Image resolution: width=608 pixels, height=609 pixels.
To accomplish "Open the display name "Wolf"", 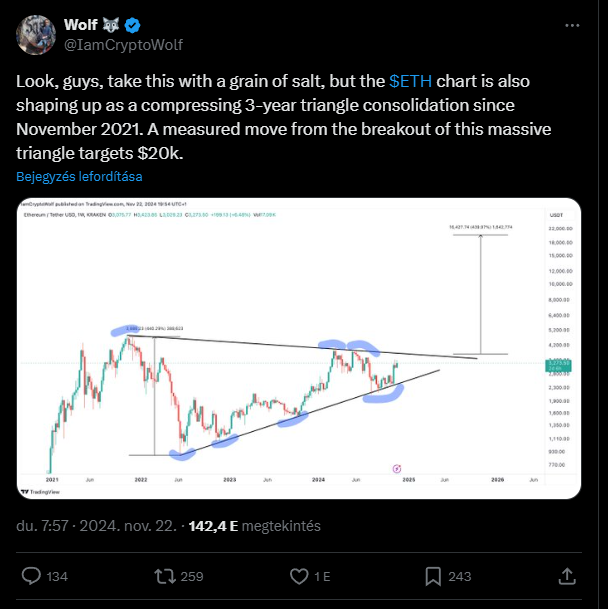I will click(x=81, y=24).
